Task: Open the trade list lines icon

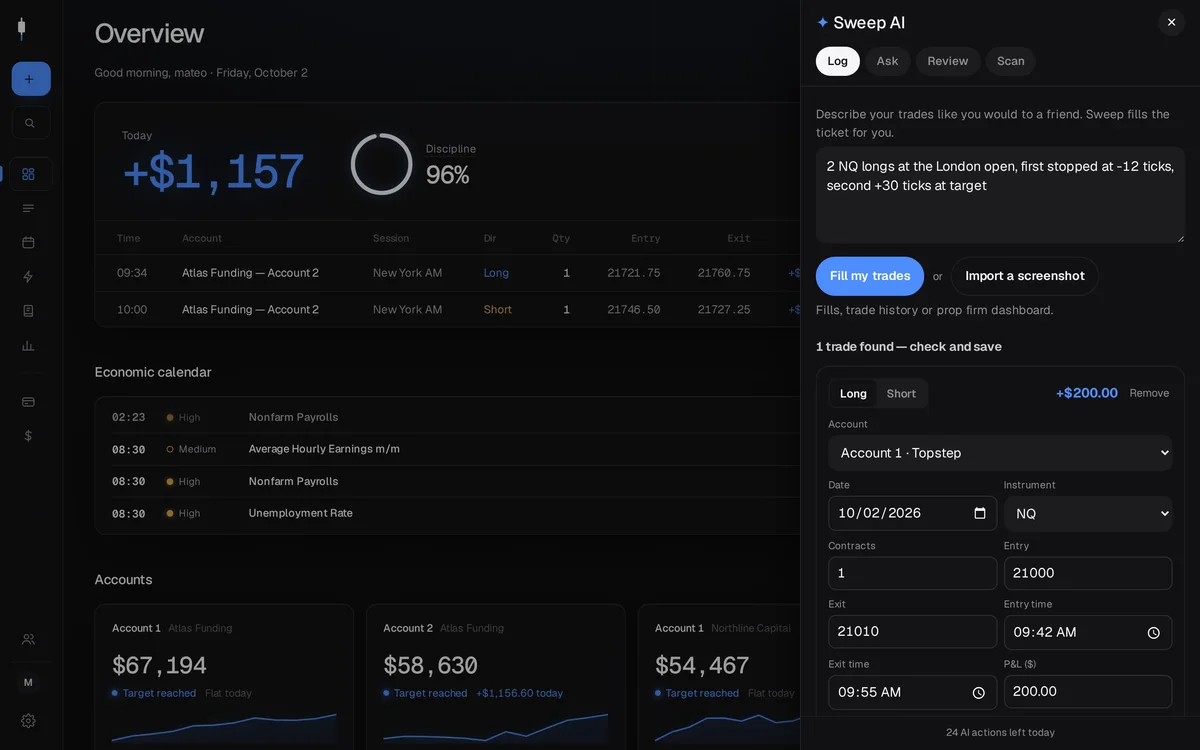Action: click(x=28, y=208)
